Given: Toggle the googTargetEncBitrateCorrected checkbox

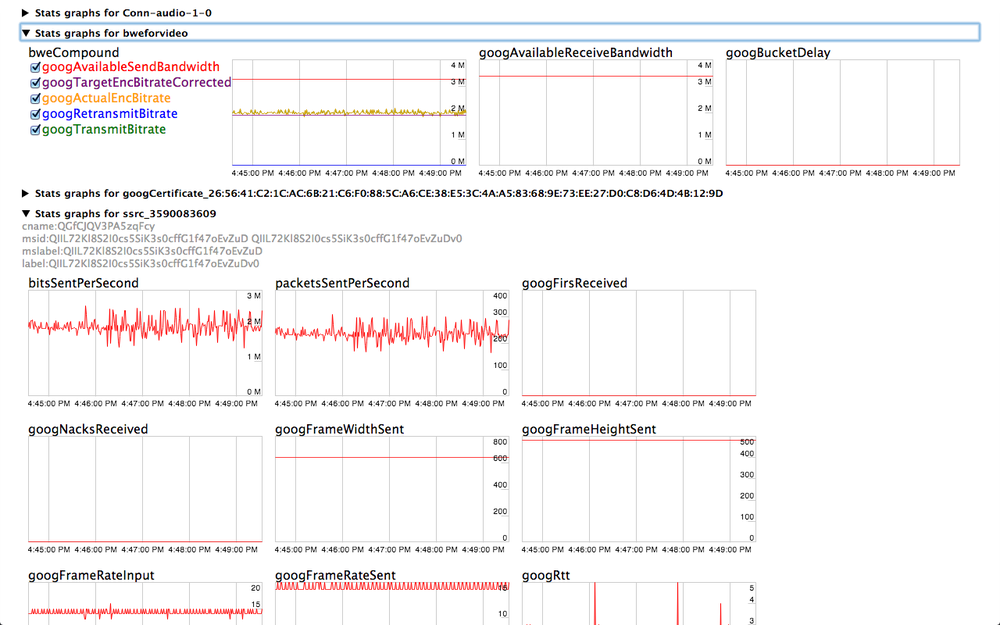Looking at the screenshot, I should coord(35,82).
